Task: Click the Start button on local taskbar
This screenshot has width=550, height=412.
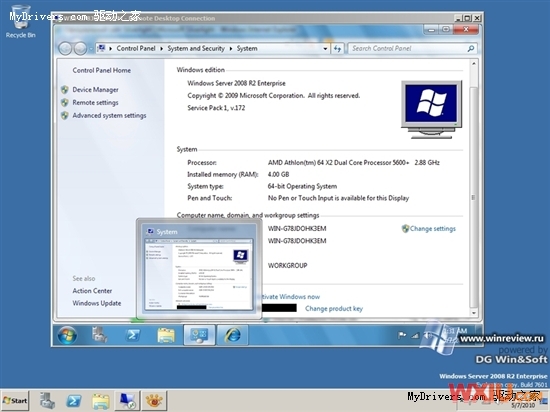Action: click(15, 400)
